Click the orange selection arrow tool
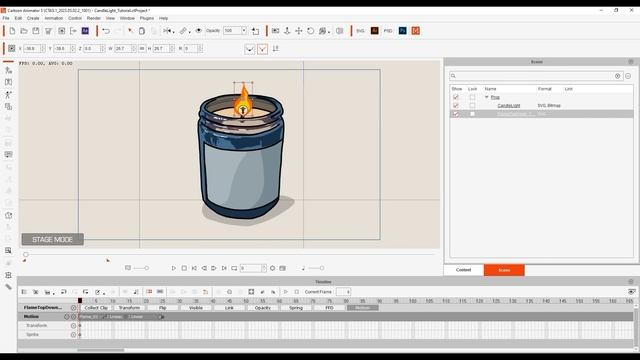 (x=130, y=31)
